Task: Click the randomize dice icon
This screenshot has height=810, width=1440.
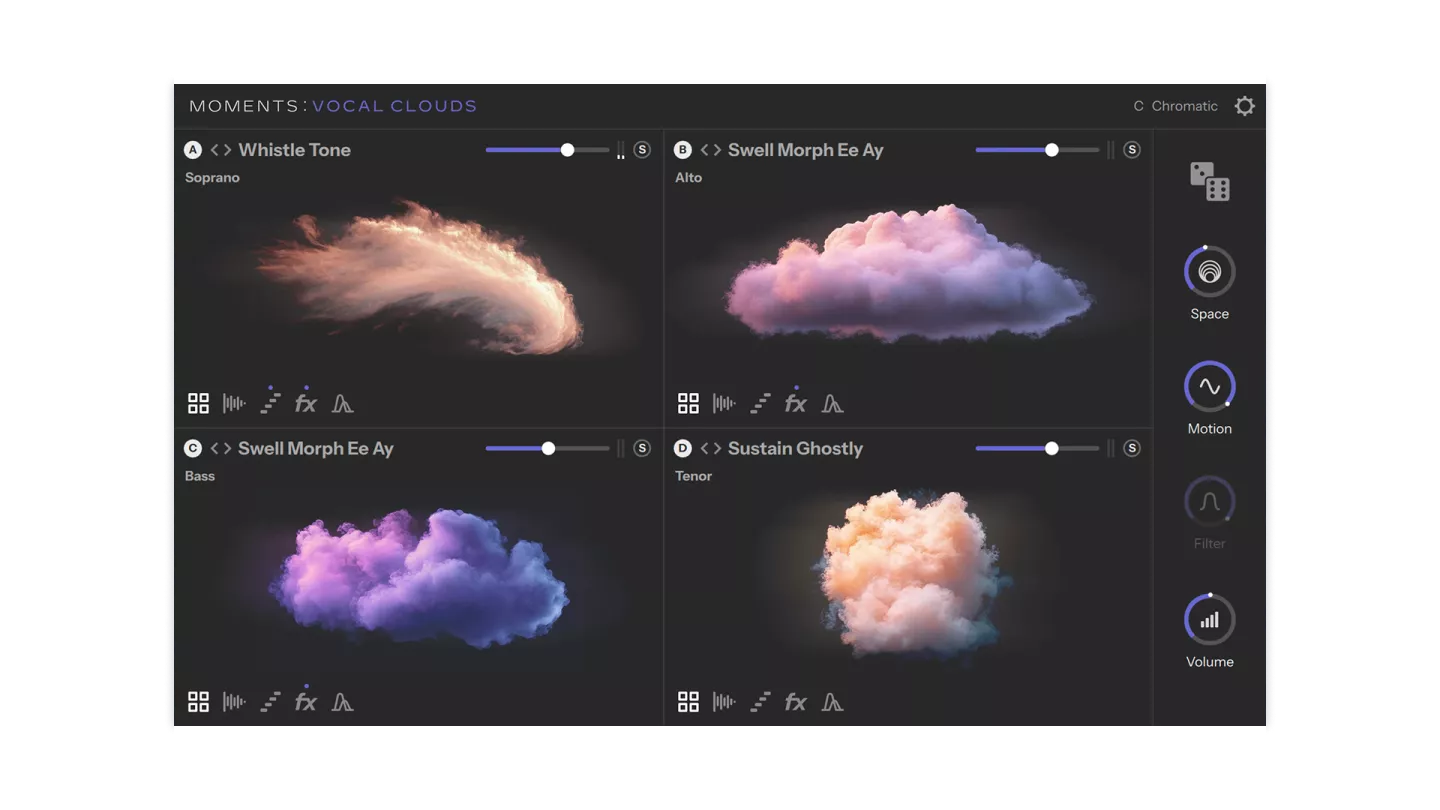Action: pos(1209,181)
